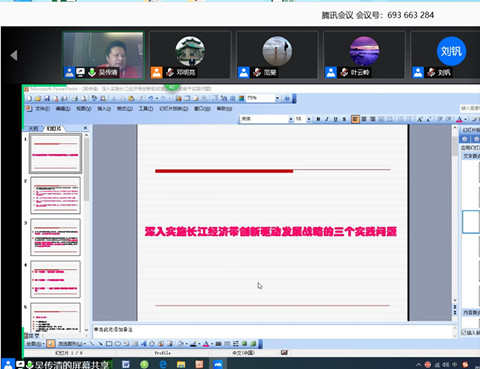Click the Increase Font Size icon

419,119
